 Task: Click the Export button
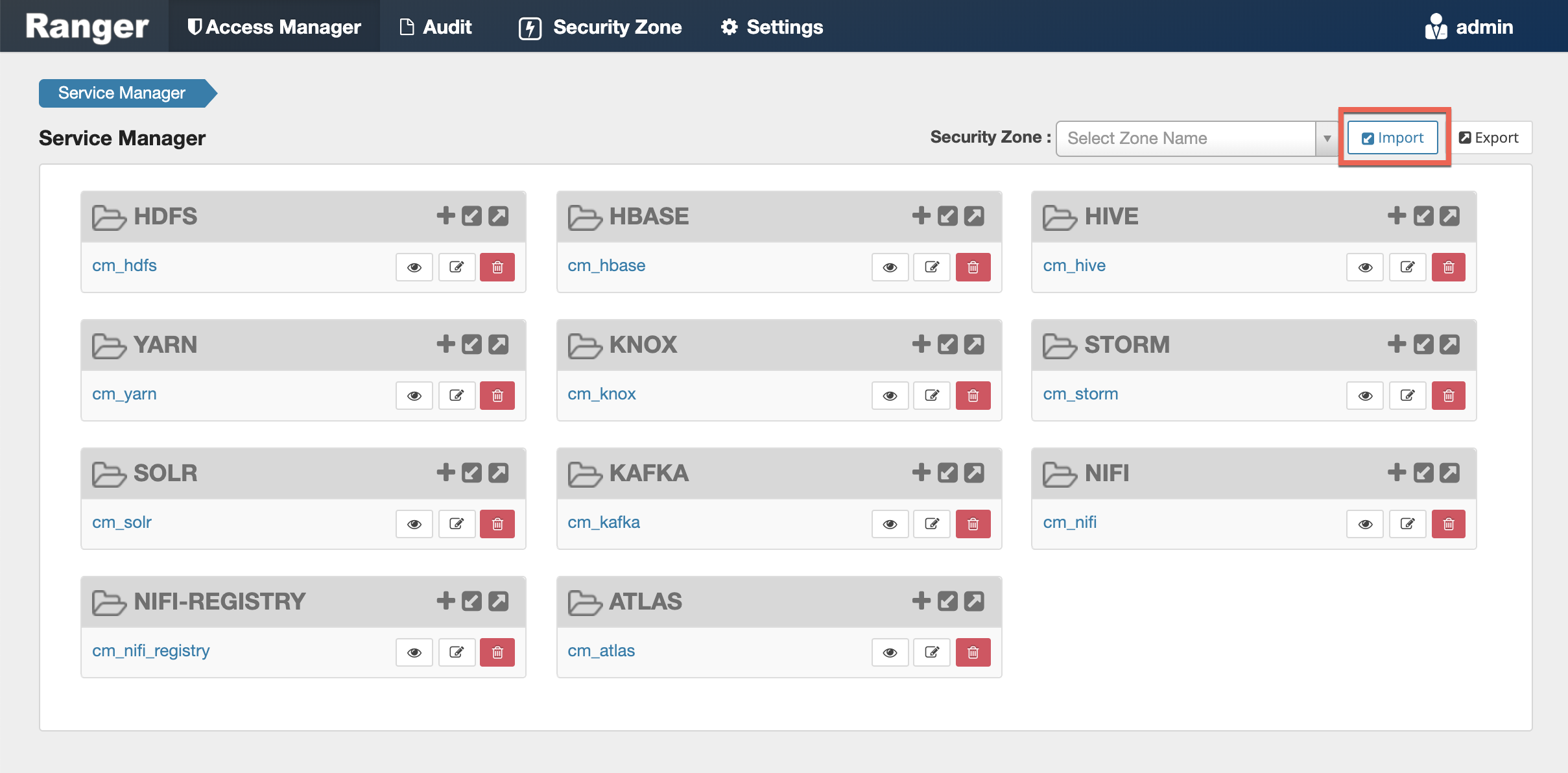pos(1489,137)
